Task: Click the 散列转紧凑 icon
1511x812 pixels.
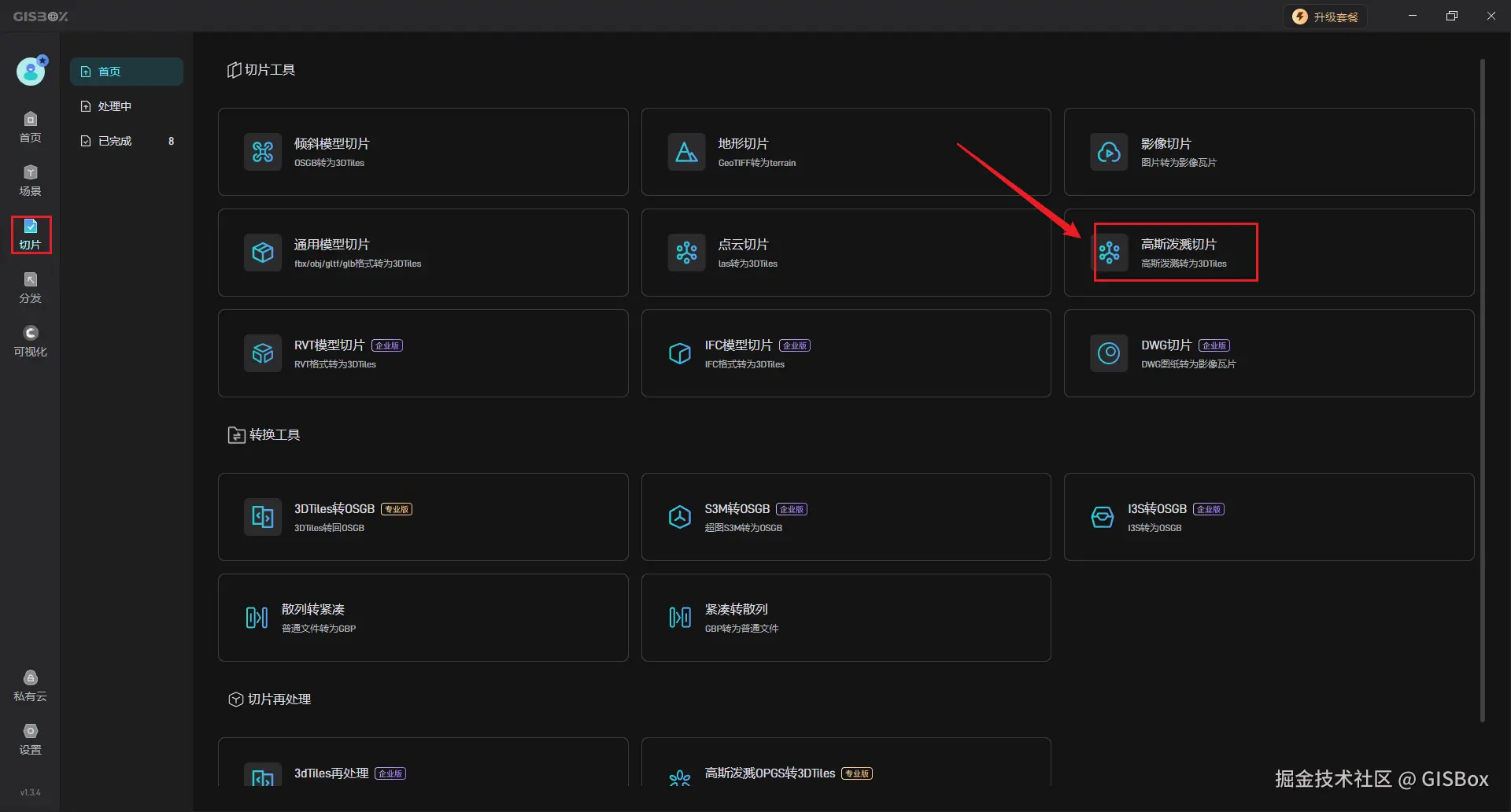Action: 257,618
